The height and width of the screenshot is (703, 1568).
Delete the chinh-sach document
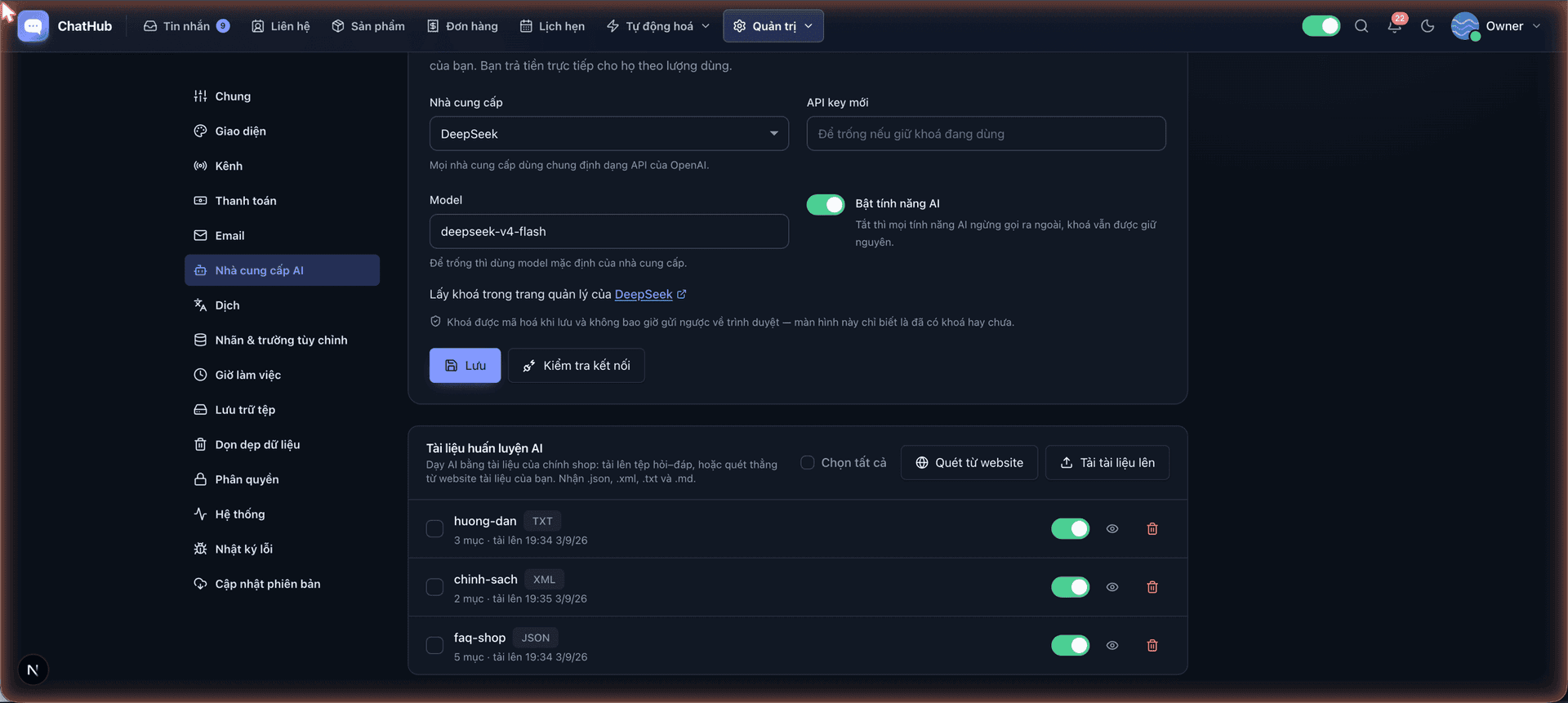point(1152,587)
